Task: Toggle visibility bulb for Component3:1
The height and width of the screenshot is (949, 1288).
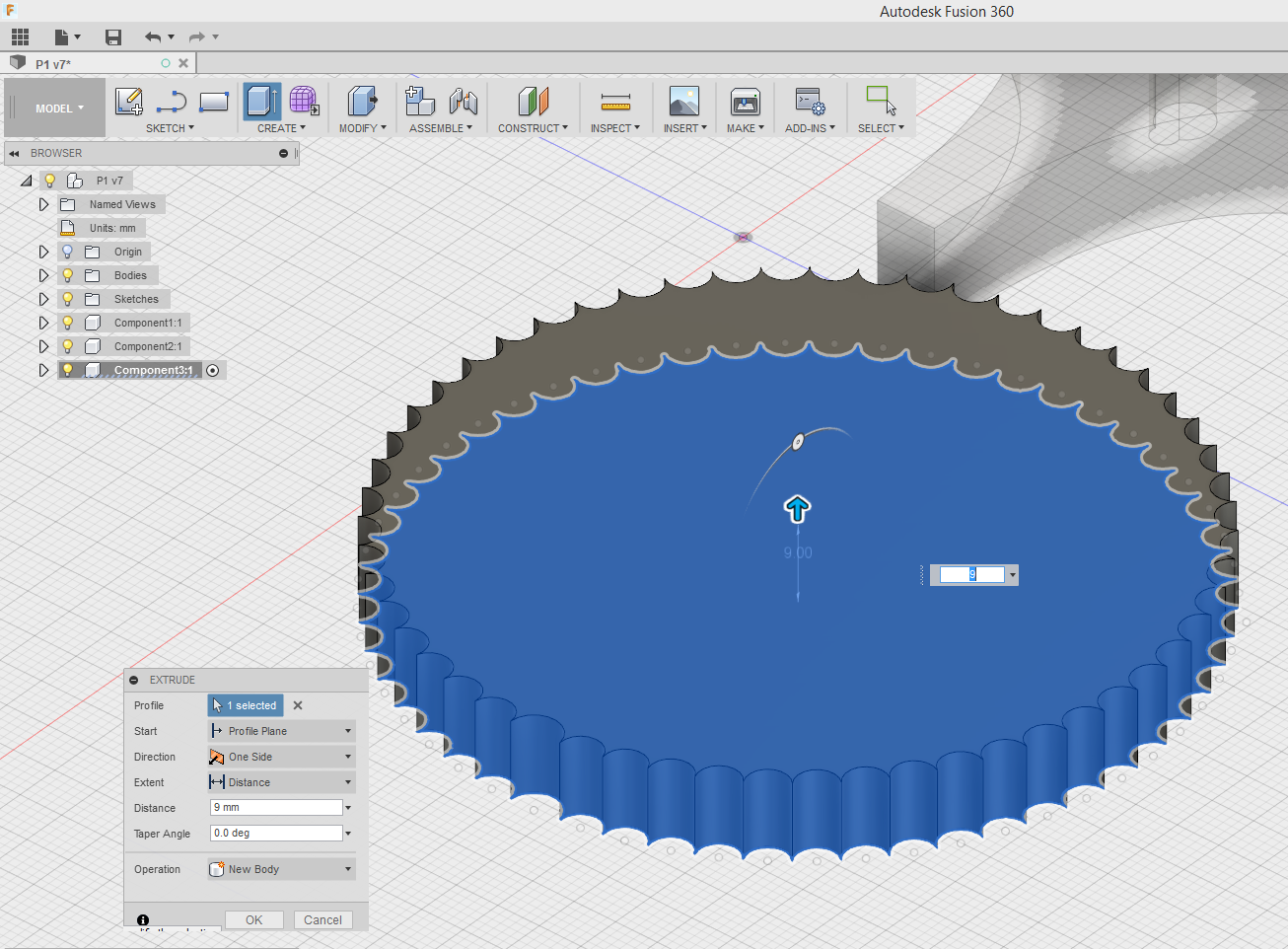Action: point(67,370)
